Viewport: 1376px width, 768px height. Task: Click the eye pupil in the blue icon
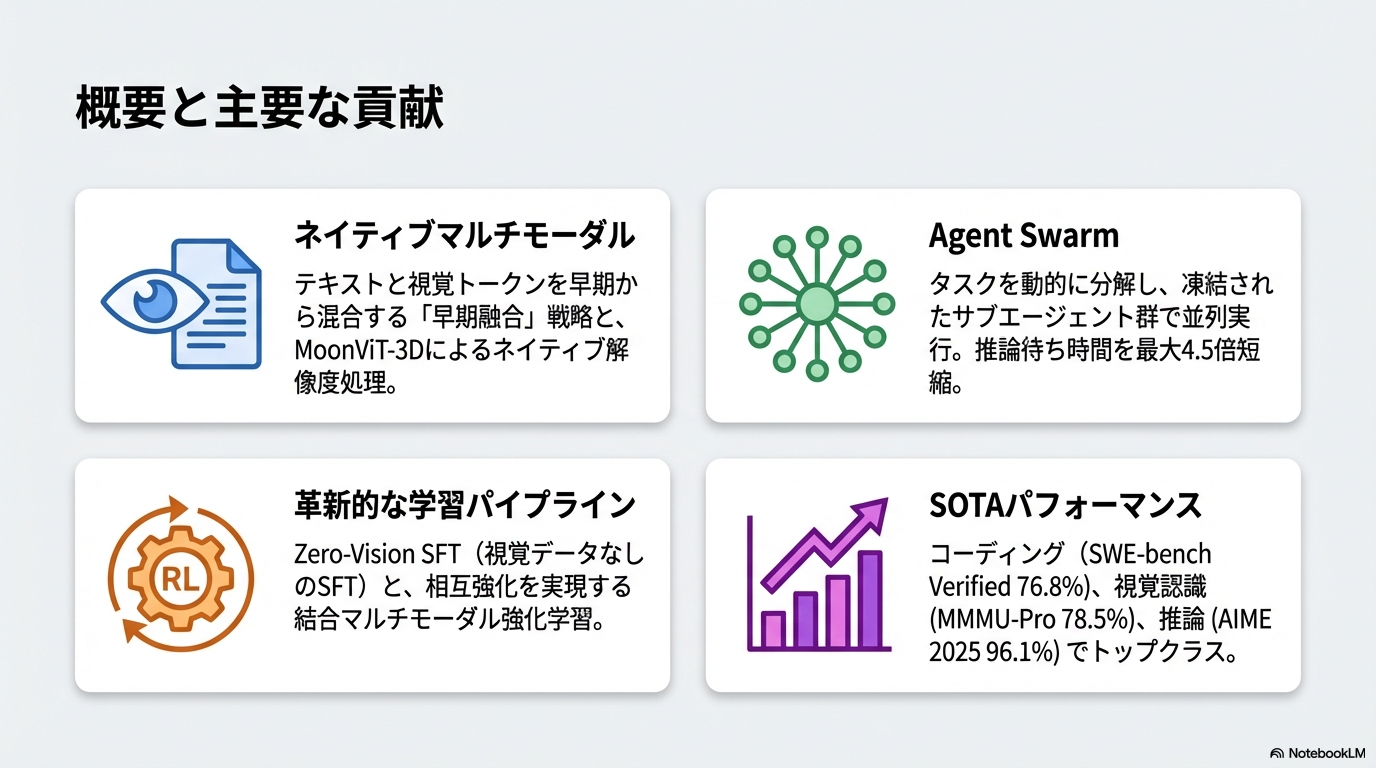coord(152,297)
